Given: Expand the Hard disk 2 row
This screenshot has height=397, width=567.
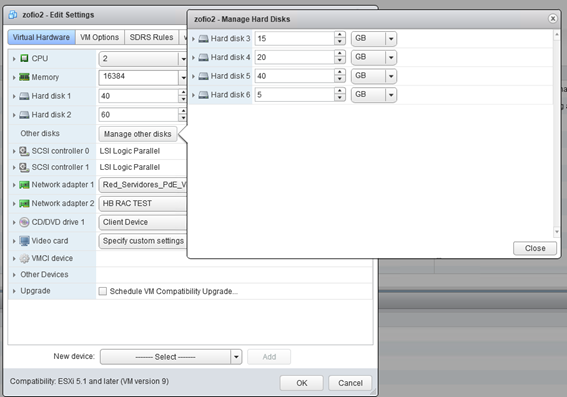Looking at the screenshot, I should (x=14, y=115).
